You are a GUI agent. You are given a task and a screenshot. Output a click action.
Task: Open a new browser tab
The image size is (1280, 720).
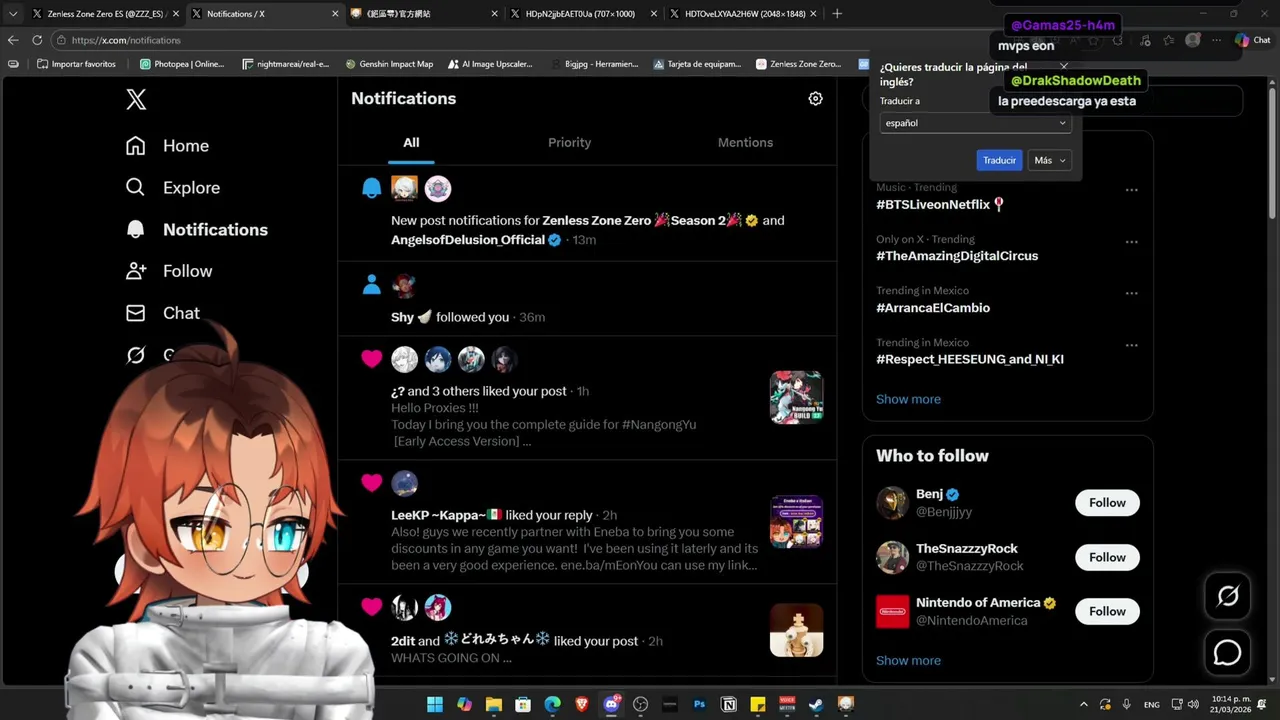tap(837, 14)
